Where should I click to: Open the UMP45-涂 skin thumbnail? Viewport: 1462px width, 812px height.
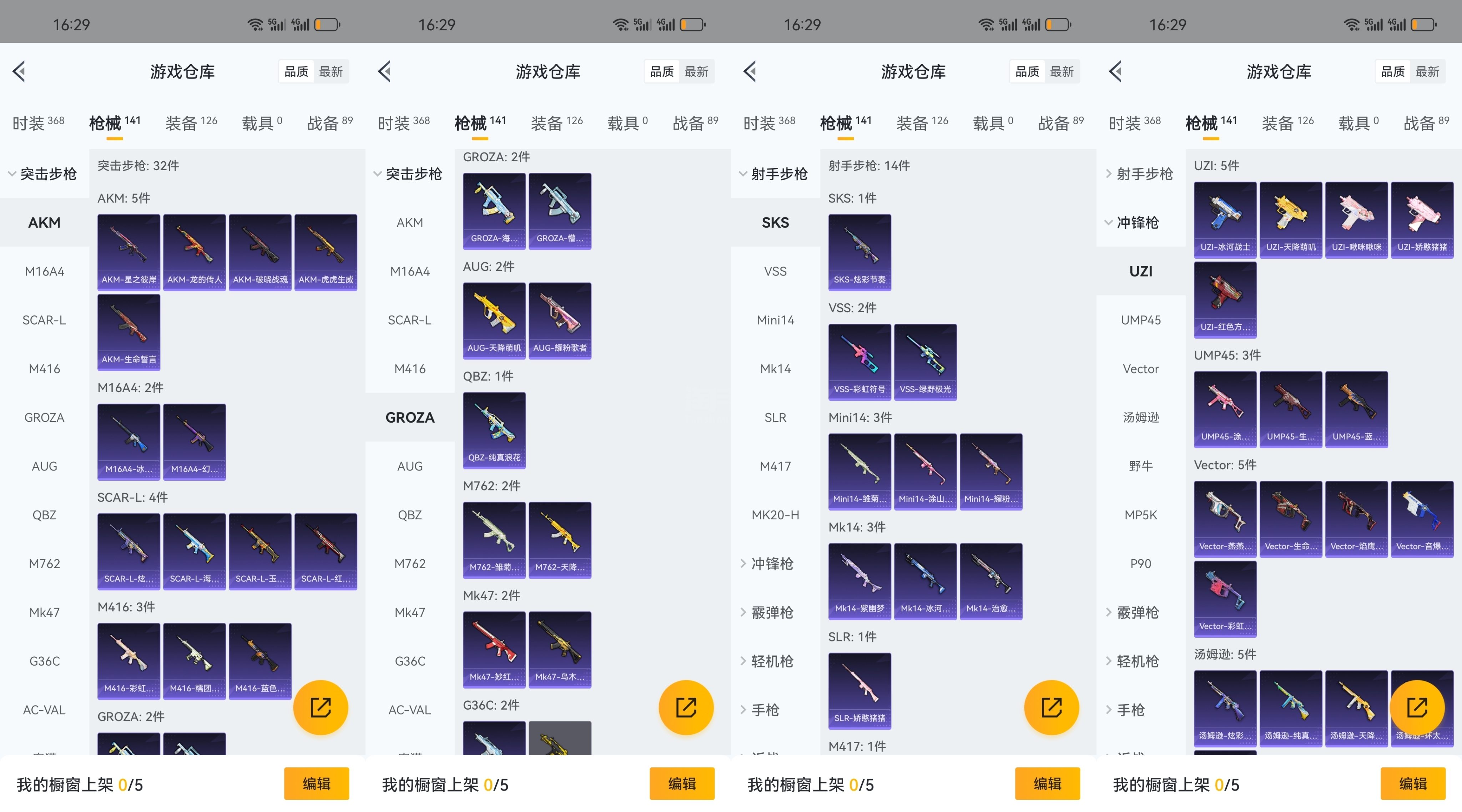tap(1225, 410)
